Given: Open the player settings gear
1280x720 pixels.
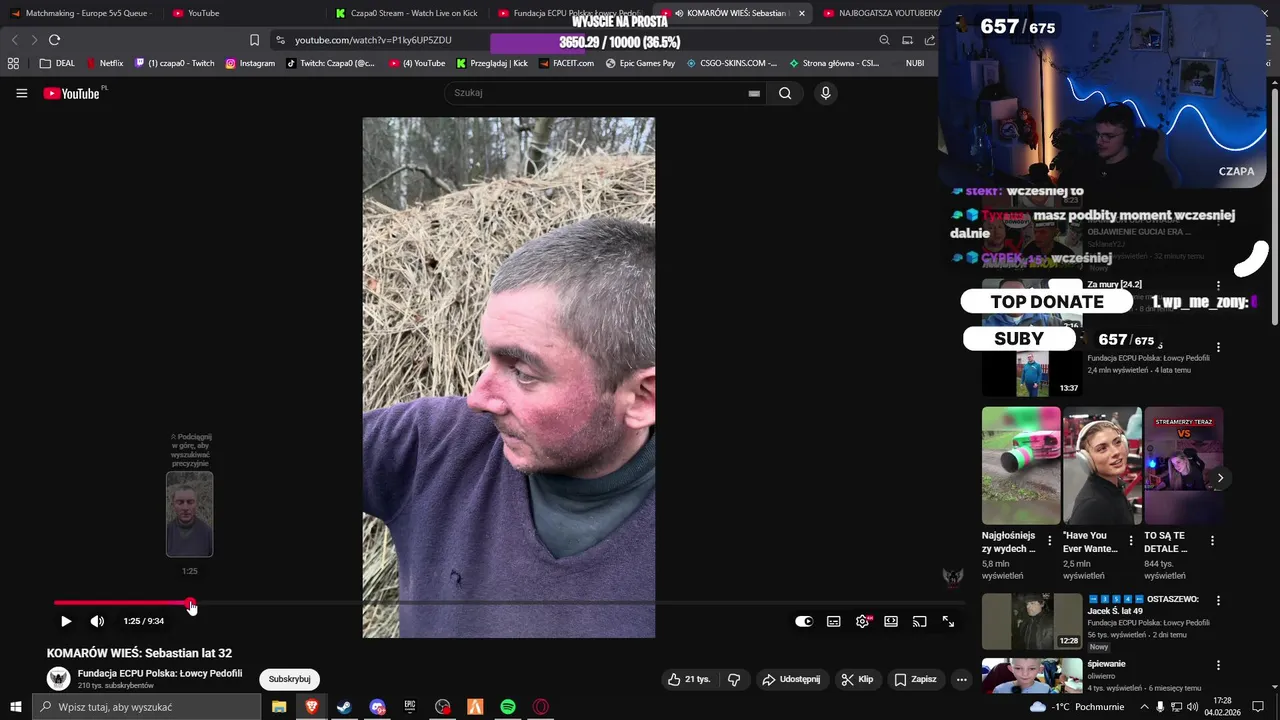Looking at the screenshot, I should [862, 621].
